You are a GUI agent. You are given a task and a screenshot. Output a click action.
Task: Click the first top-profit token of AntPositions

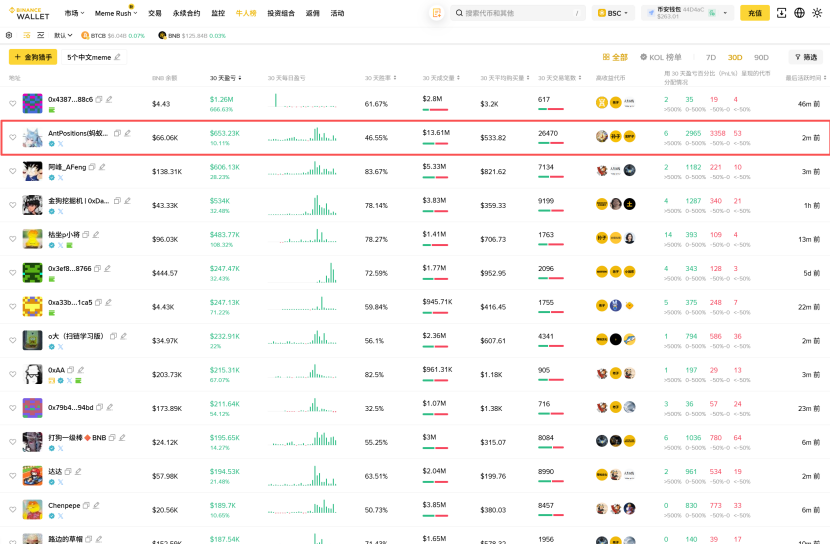coord(602,137)
